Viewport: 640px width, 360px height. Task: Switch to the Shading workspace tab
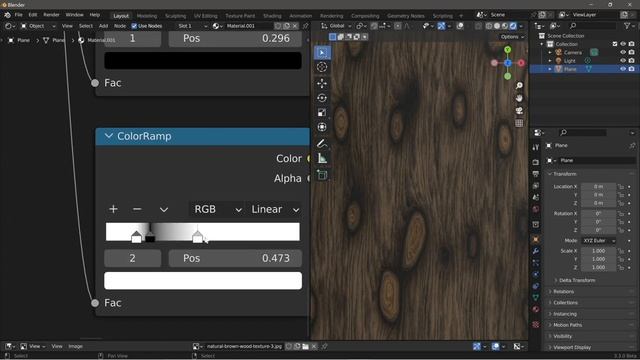pos(272,16)
